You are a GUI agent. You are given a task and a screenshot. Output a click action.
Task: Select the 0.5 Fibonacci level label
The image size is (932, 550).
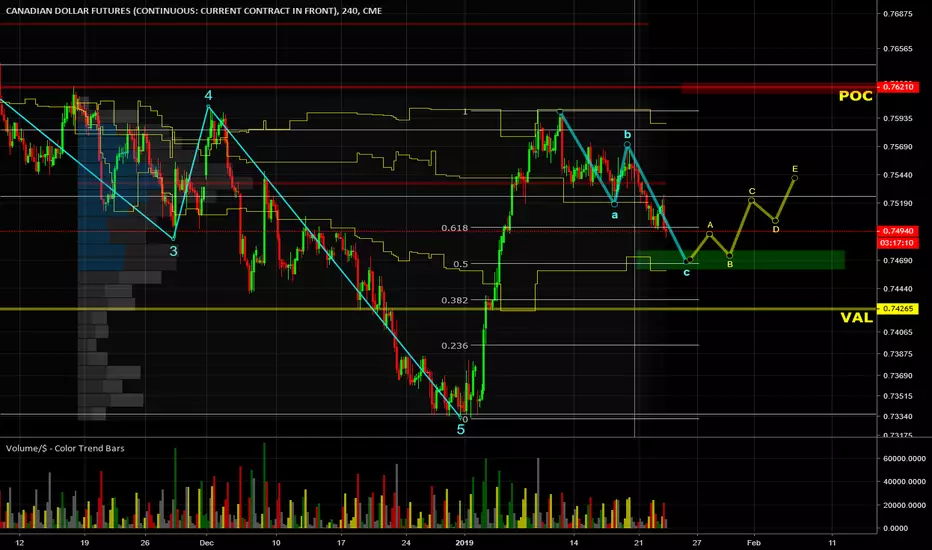coord(461,264)
